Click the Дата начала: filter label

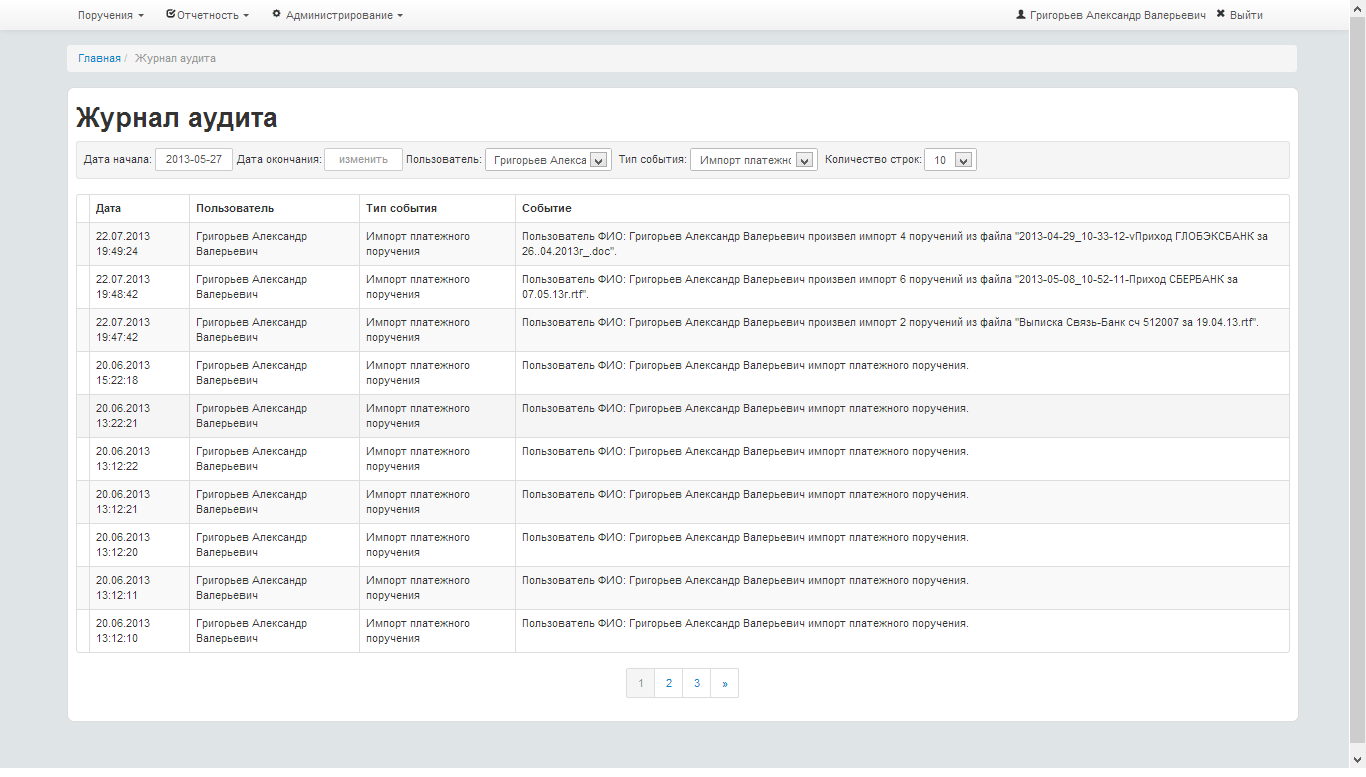tap(118, 159)
